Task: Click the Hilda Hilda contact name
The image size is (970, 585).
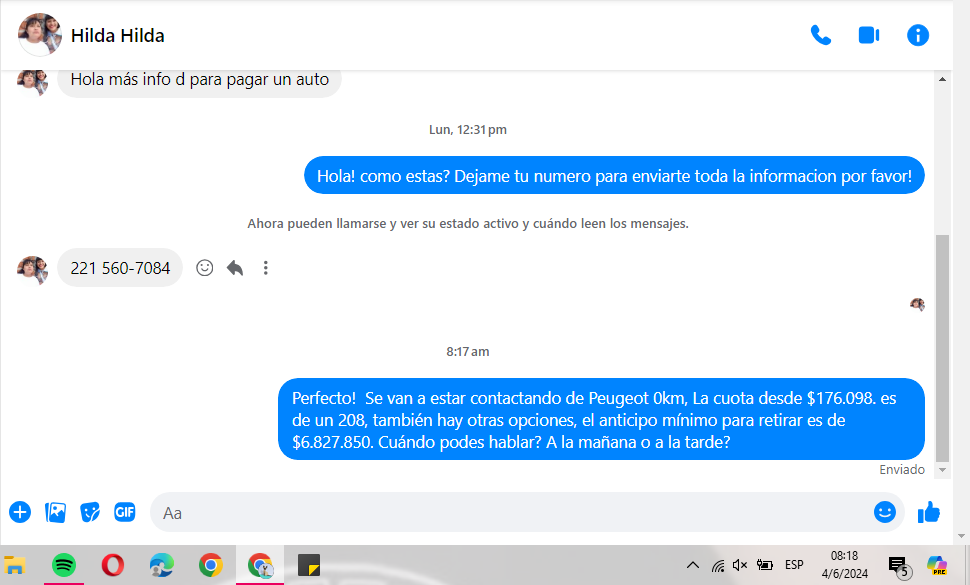Action: point(118,36)
